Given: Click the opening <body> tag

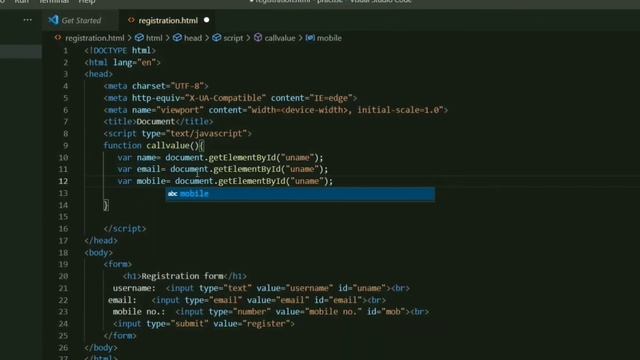Looking at the screenshot, I should (x=98, y=253).
